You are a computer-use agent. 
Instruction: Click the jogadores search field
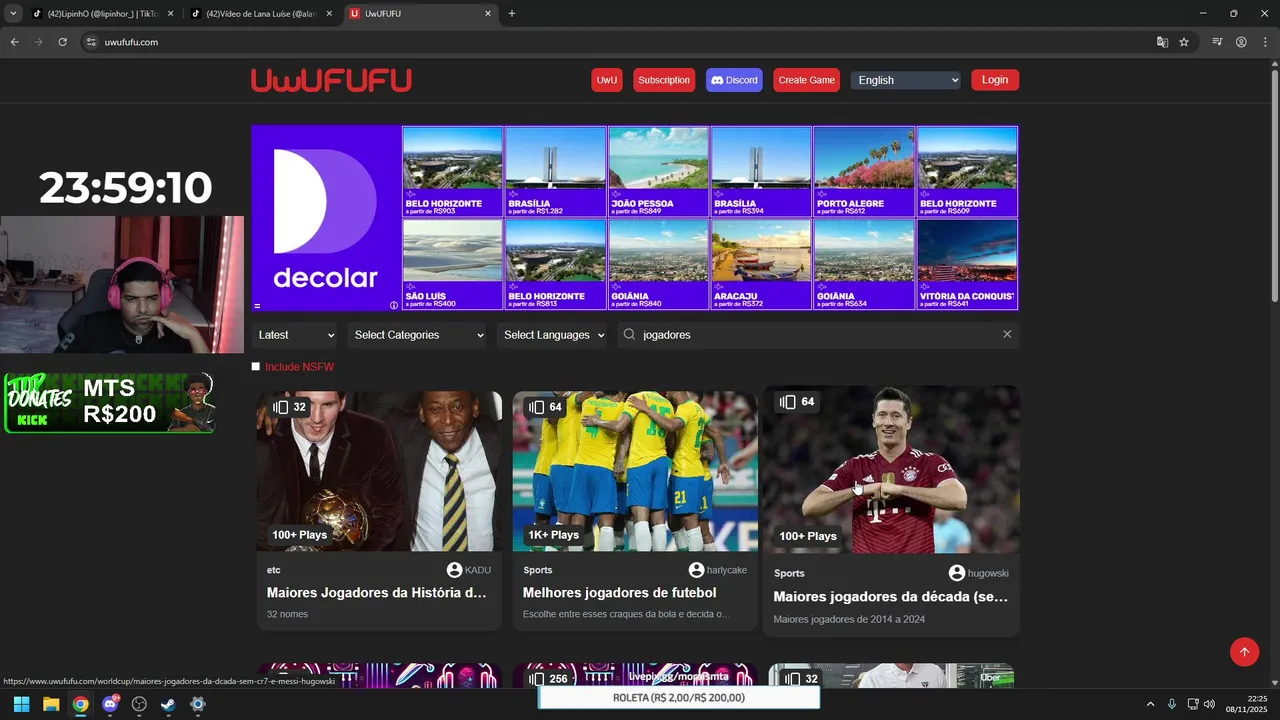[x=818, y=335]
